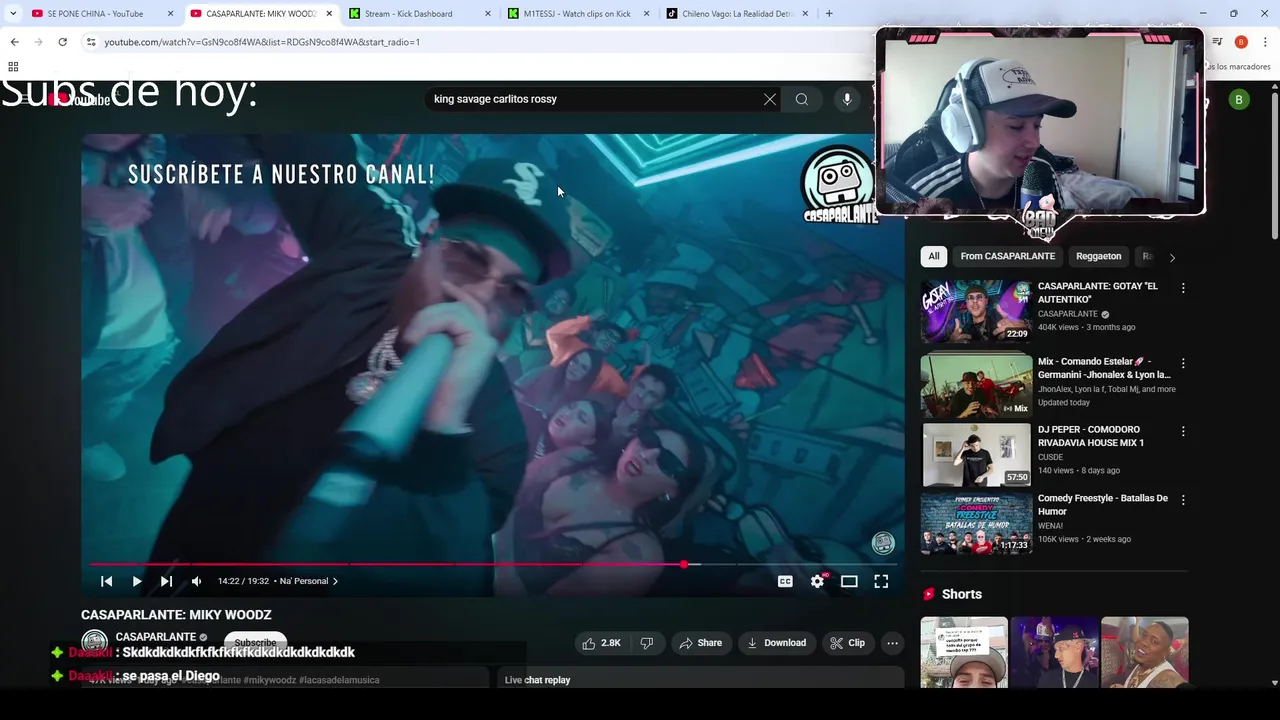1280x720 pixels.
Task: Open CASAPARLANTE channel watermark in video
Action: point(882,543)
